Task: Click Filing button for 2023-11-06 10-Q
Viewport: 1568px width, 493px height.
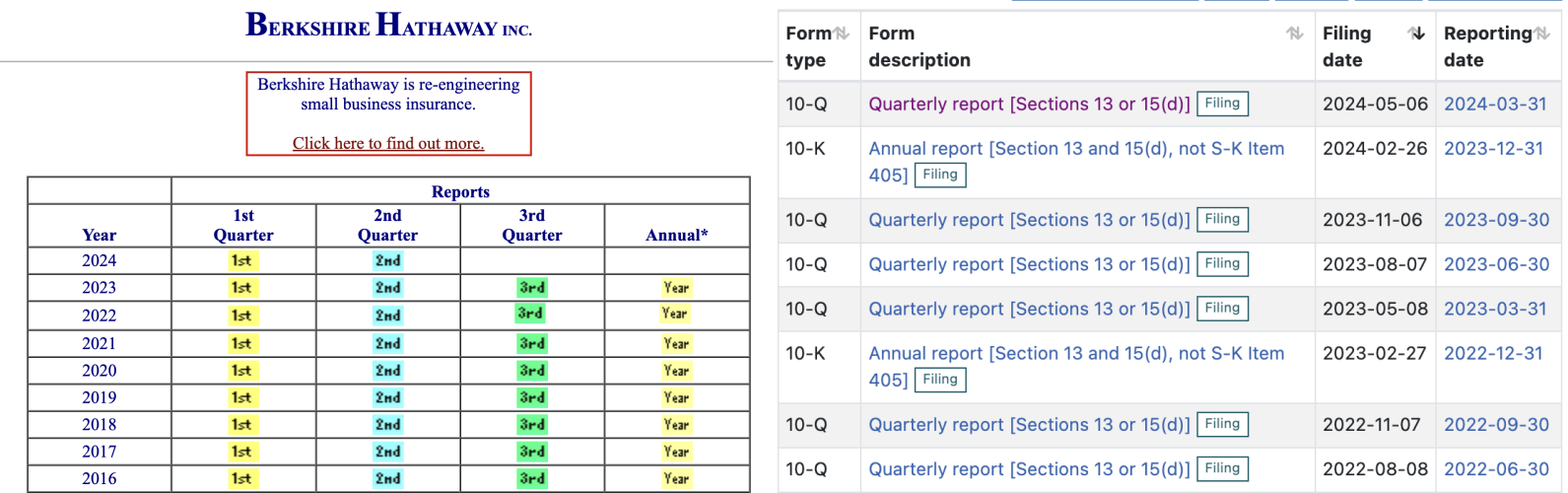Action: [1222, 220]
